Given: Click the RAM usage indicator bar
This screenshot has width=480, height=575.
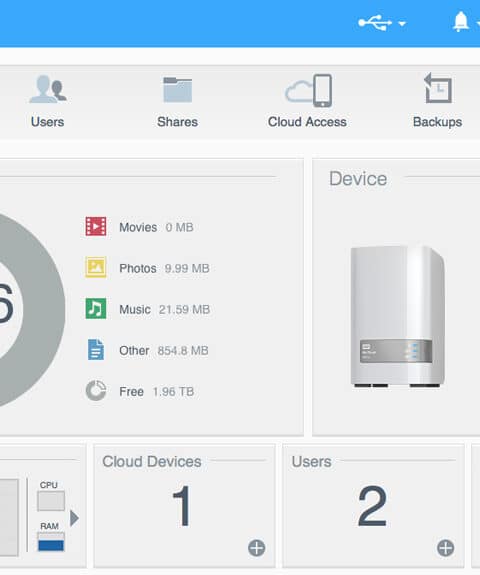Looking at the screenshot, I should [51, 542].
